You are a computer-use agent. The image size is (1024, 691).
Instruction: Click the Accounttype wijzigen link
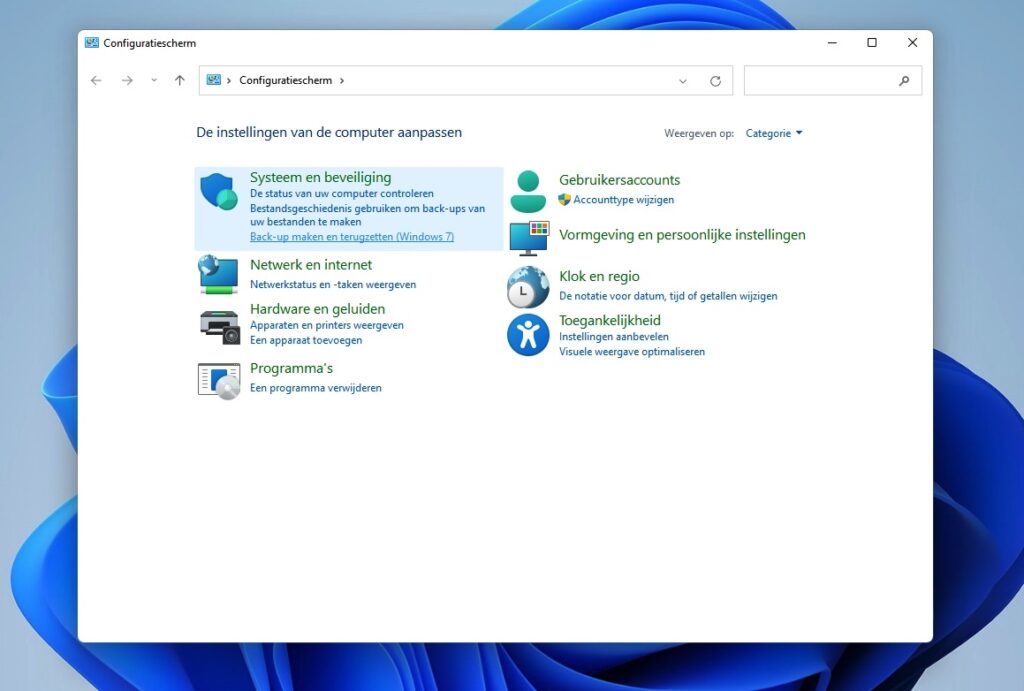tap(624, 200)
